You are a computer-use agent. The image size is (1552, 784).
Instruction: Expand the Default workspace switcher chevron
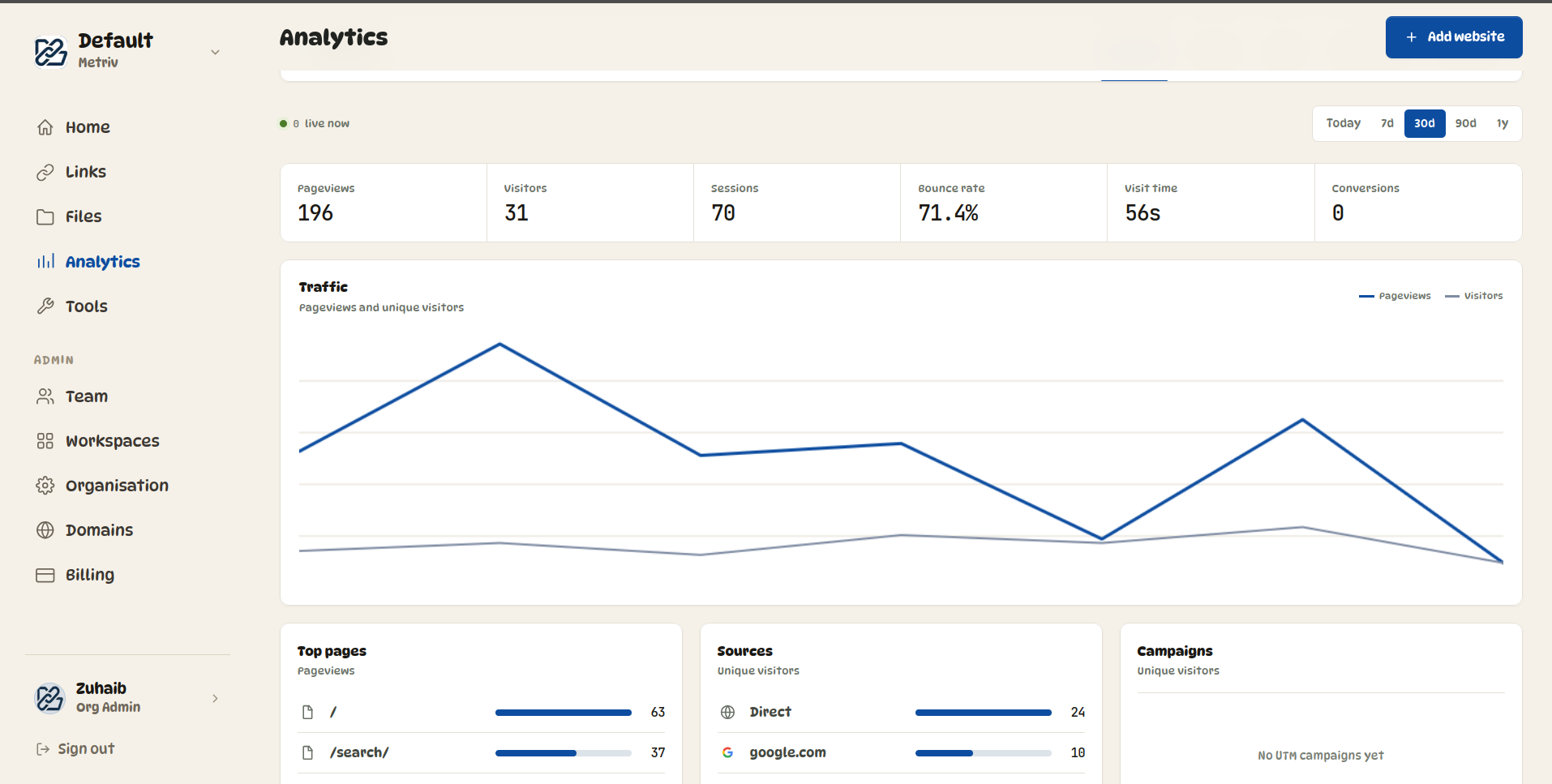click(215, 52)
